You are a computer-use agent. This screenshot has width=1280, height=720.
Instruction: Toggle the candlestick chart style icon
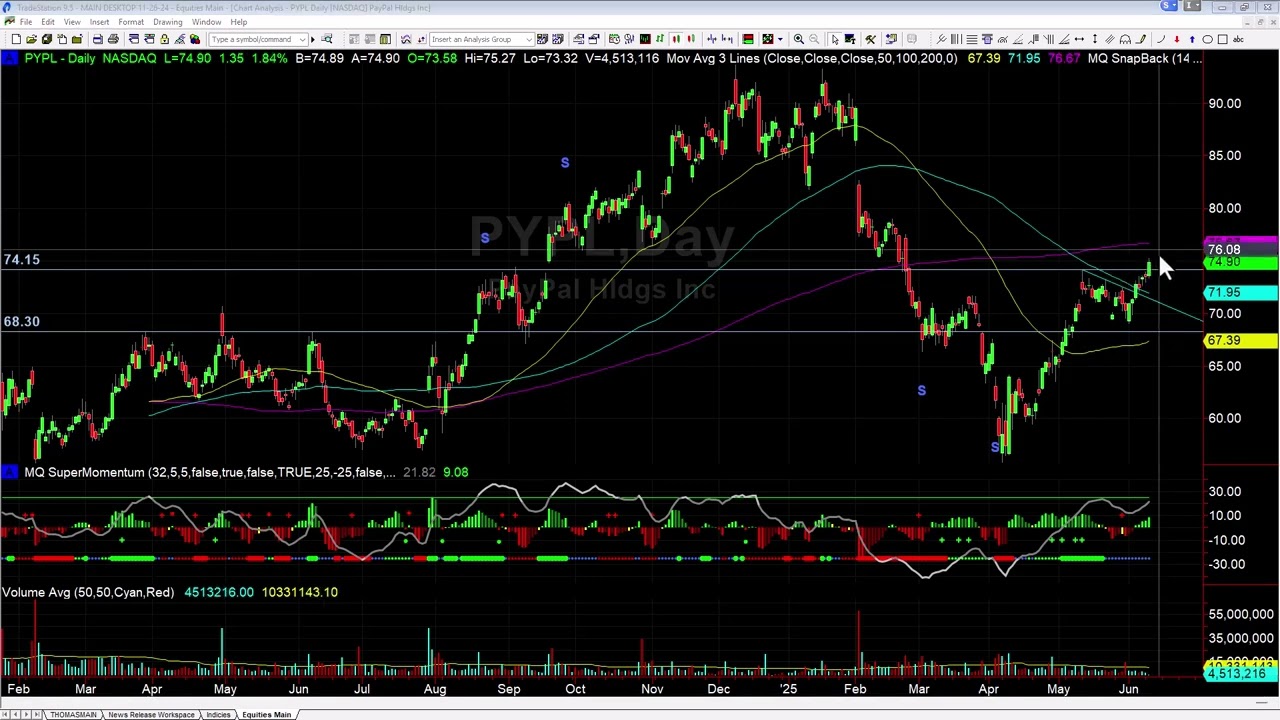click(x=676, y=39)
